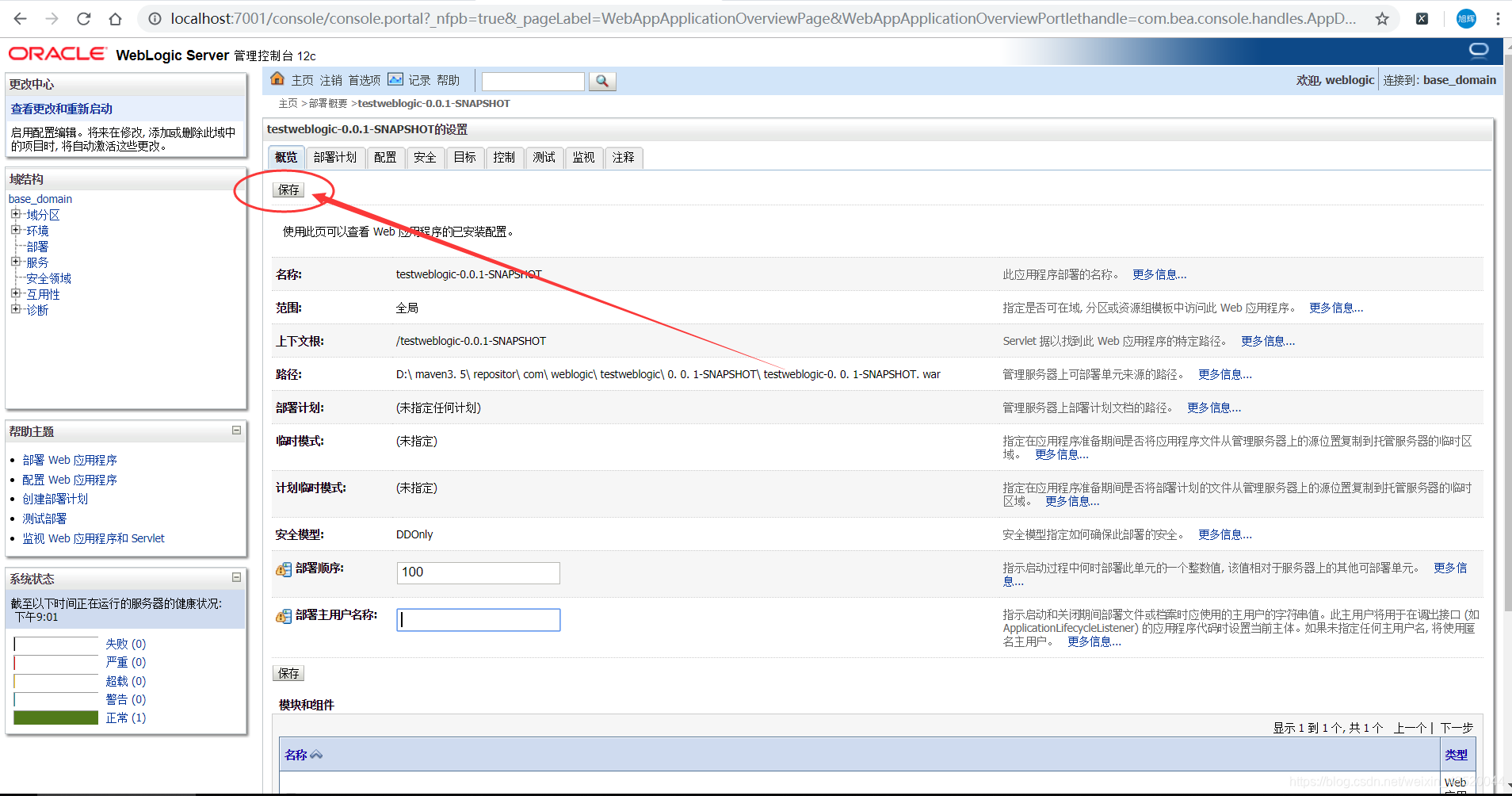Click the extension icon next to the bookmark star
This screenshot has height=796, width=1512.
[x=1422, y=18]
